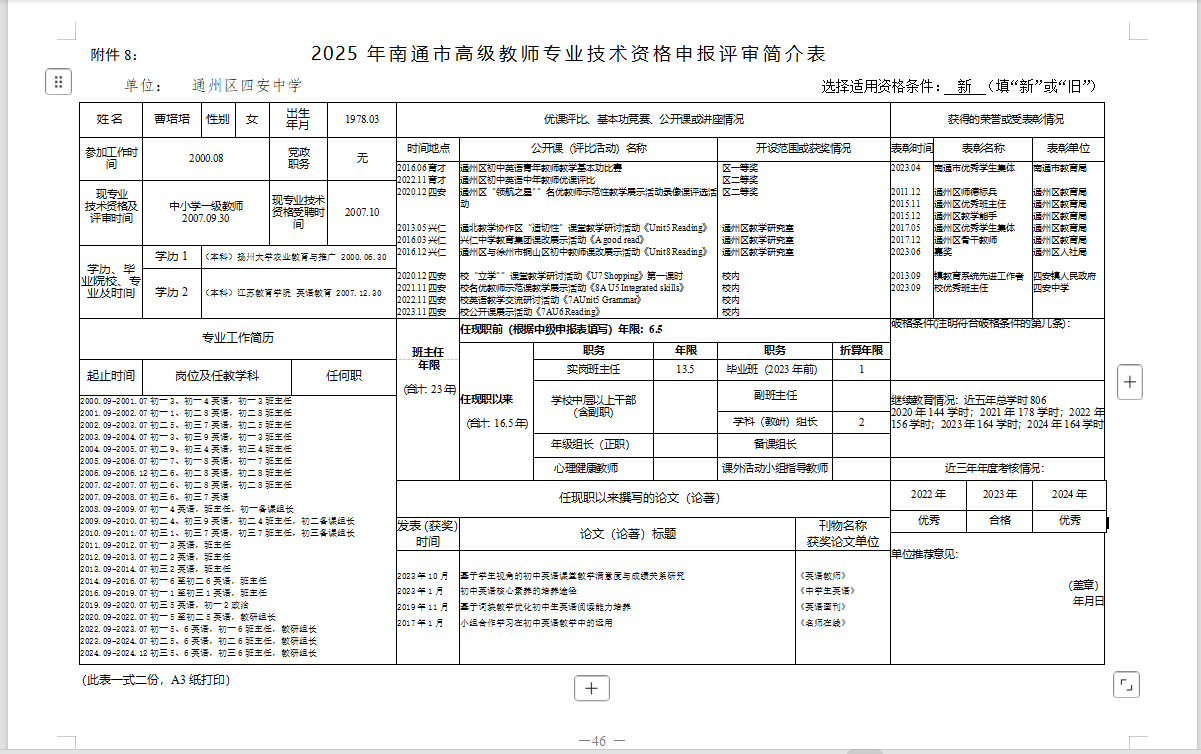
Task: Select the birth date cell 1978.03
Action: 362,119
